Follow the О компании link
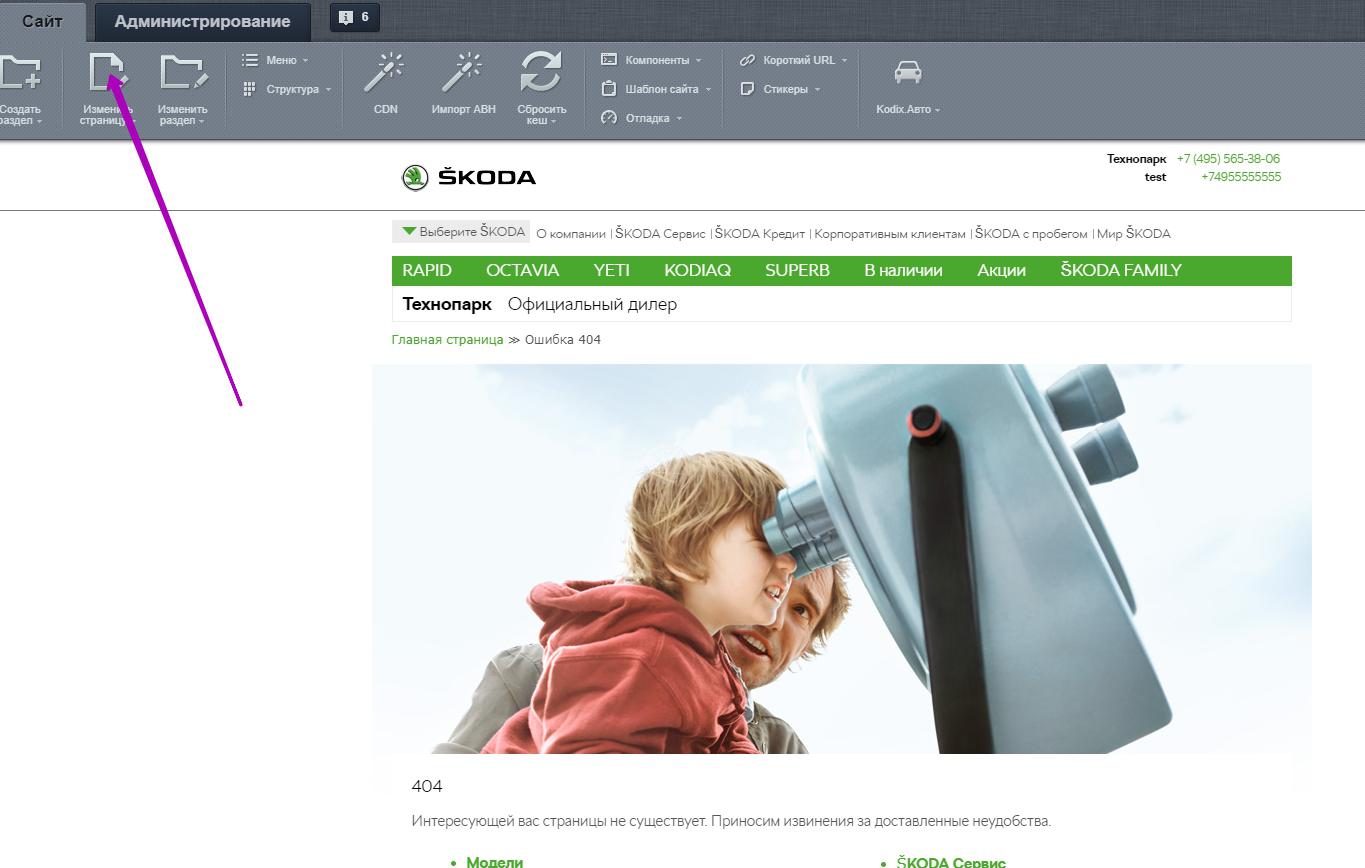The height and width of the screenshot is (868, 1365). coord(571,234)
